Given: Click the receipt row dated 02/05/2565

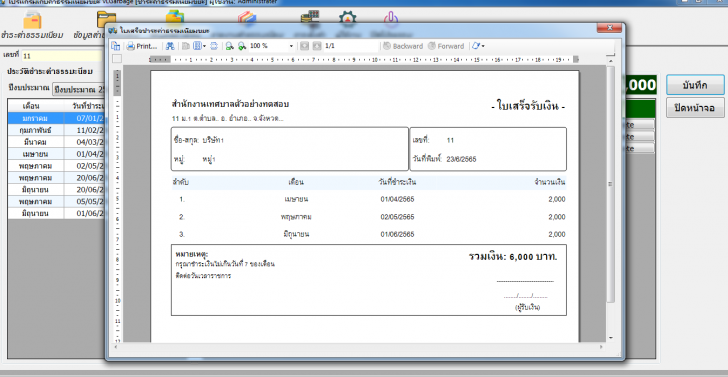Looking at the screenshot, I should coord(369,217).
